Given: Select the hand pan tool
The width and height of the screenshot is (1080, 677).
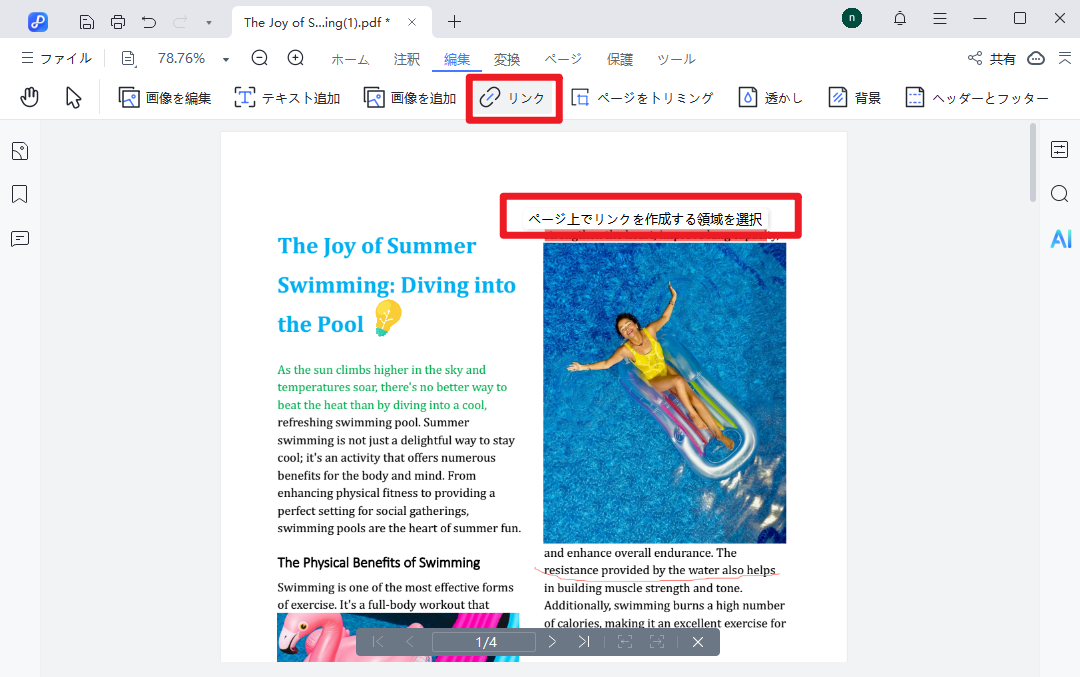Looking at the screenshot, I should 30,98.
